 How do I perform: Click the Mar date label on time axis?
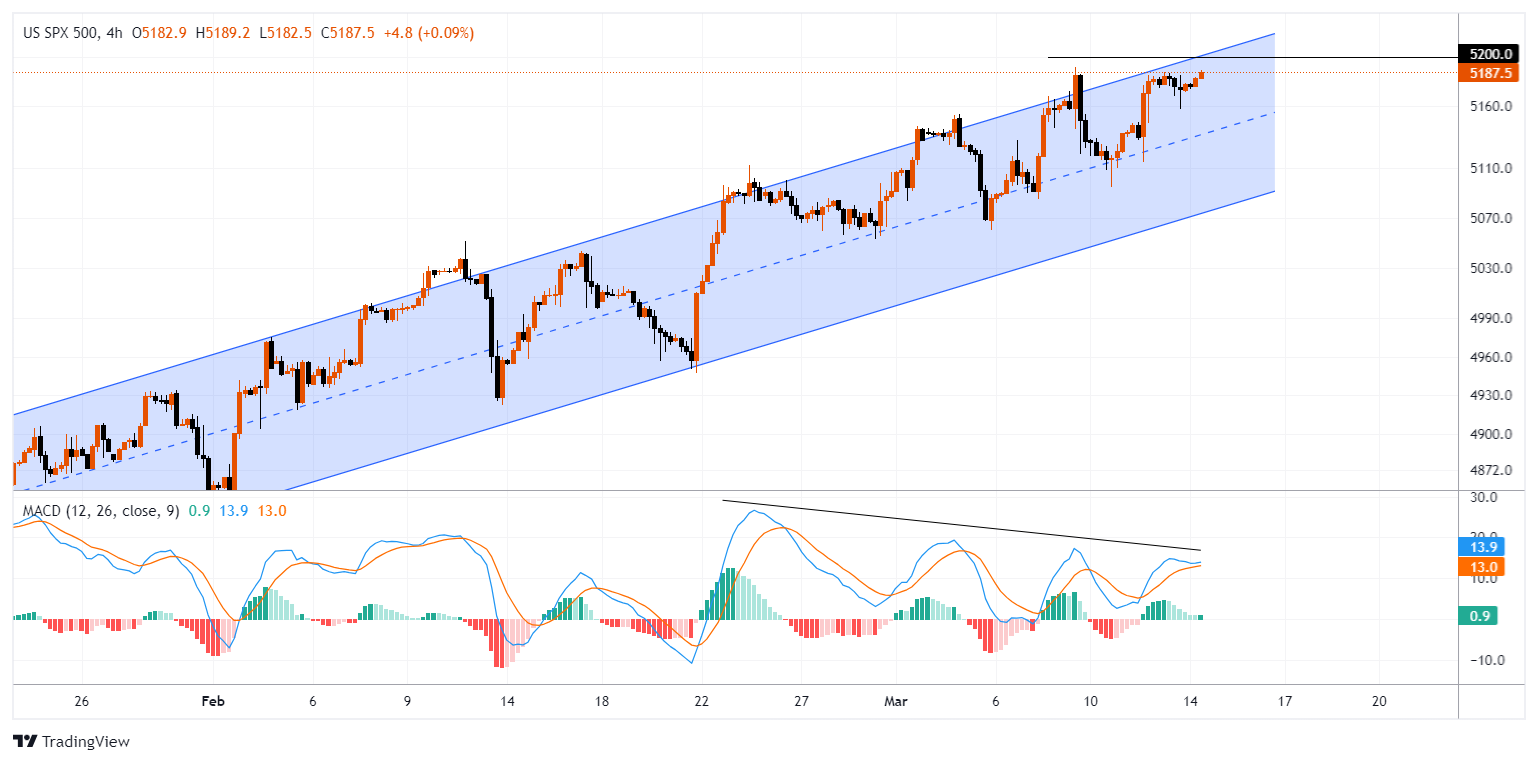895,701
